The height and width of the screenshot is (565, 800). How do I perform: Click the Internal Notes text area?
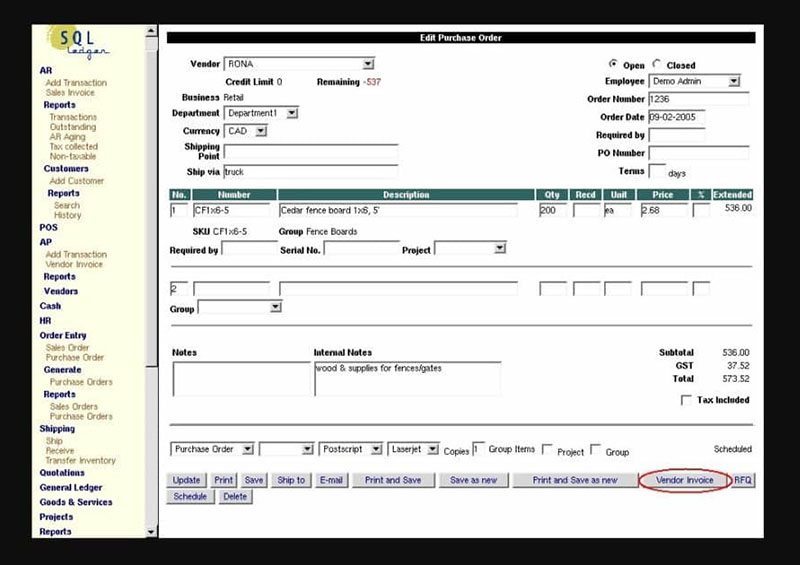pyautogui.click(x=408, y=379)
